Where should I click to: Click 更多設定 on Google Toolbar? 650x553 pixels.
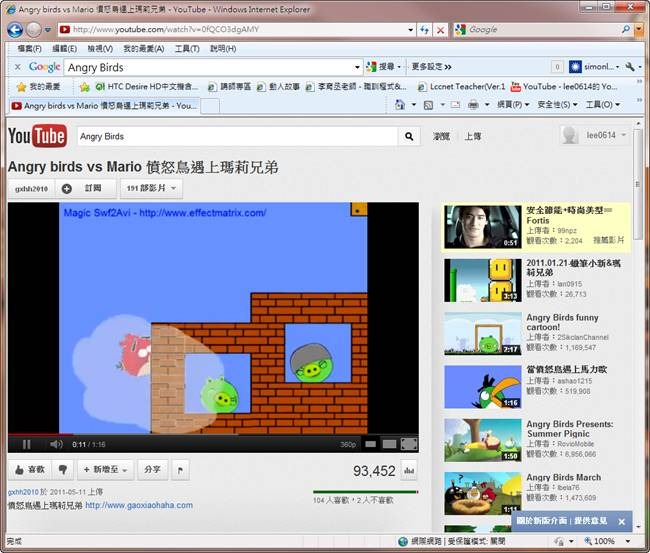click(x=431, y=67)
